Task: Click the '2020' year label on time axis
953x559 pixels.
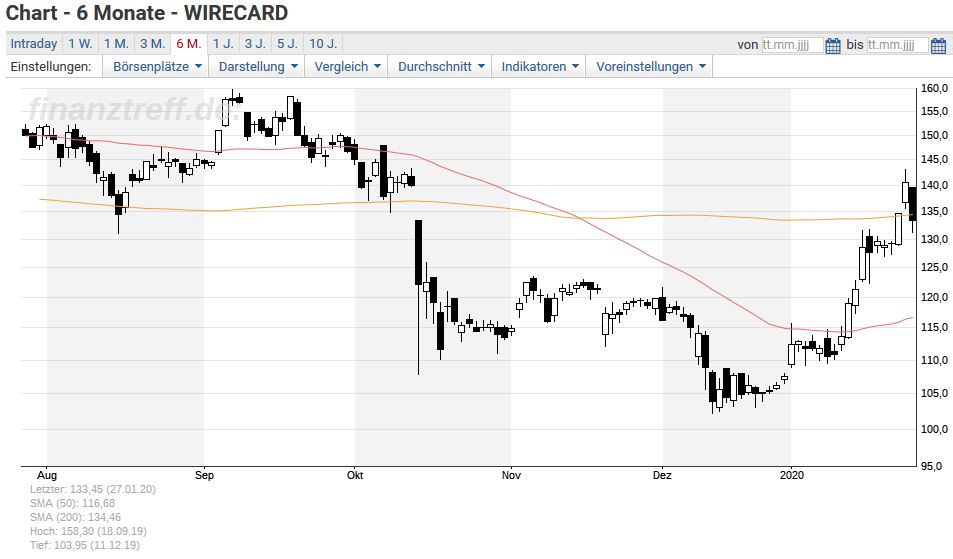Action: coord(791,475)
